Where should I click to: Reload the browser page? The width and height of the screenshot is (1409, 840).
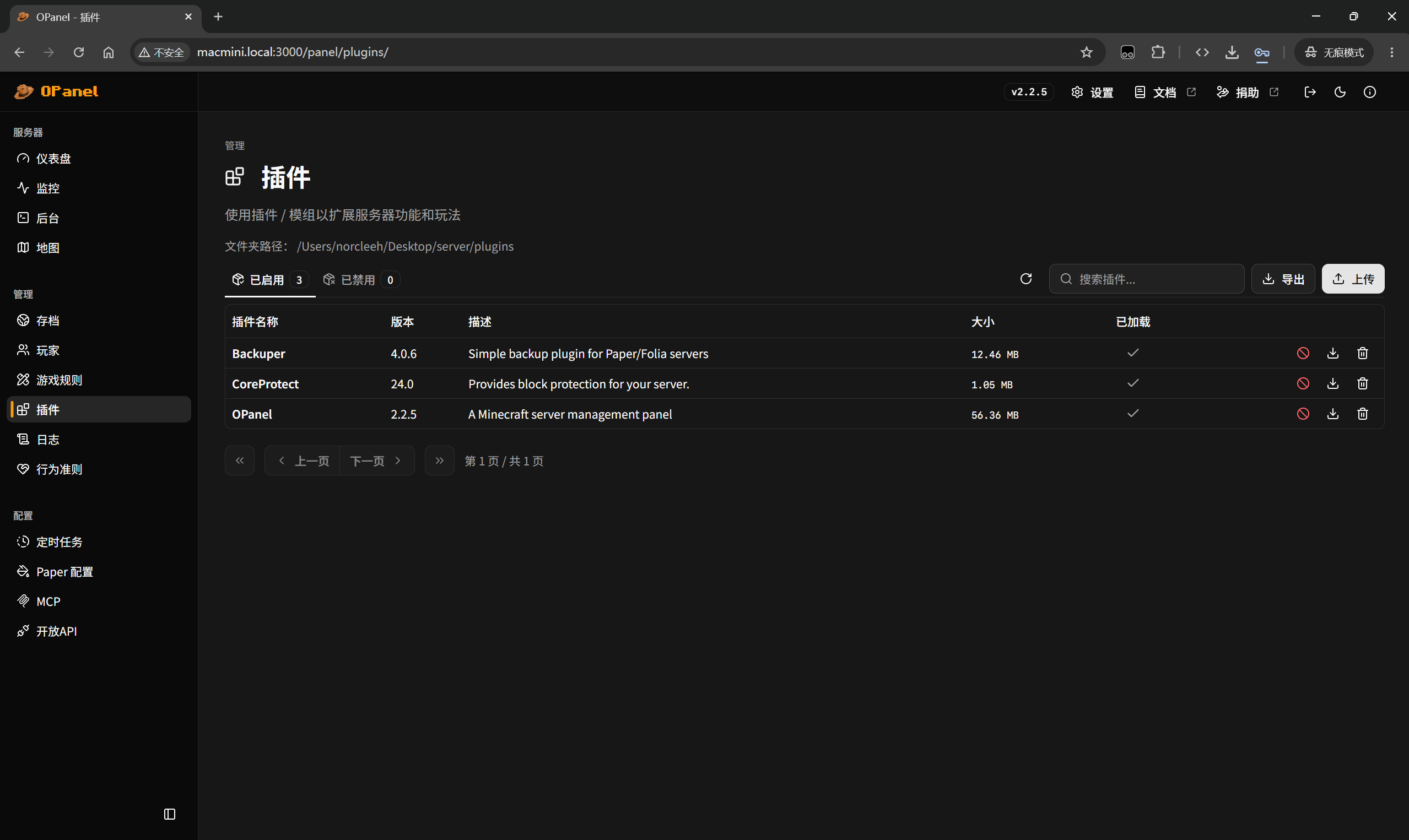tap(79, 52)
